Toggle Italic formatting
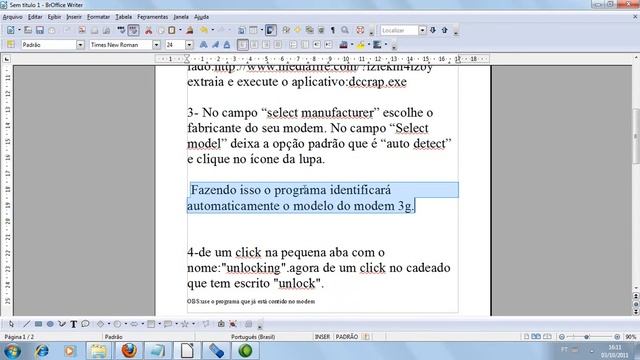The image size is (640, 360). (x=215, y=44)
